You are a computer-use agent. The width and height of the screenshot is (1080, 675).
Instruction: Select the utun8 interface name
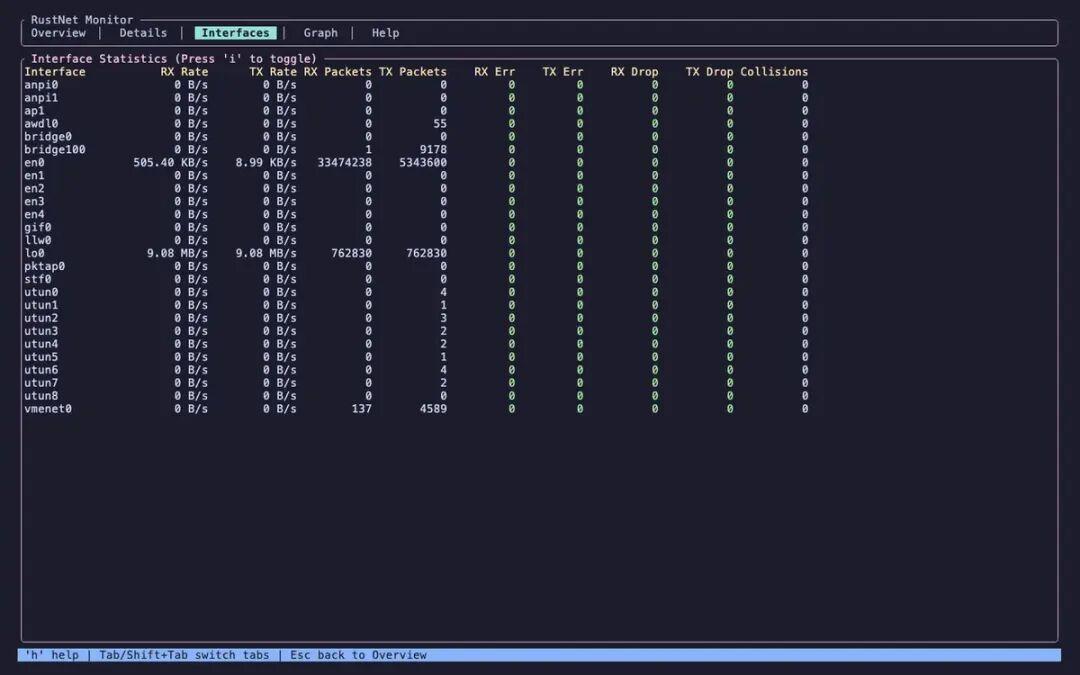[x=41, y=396]
